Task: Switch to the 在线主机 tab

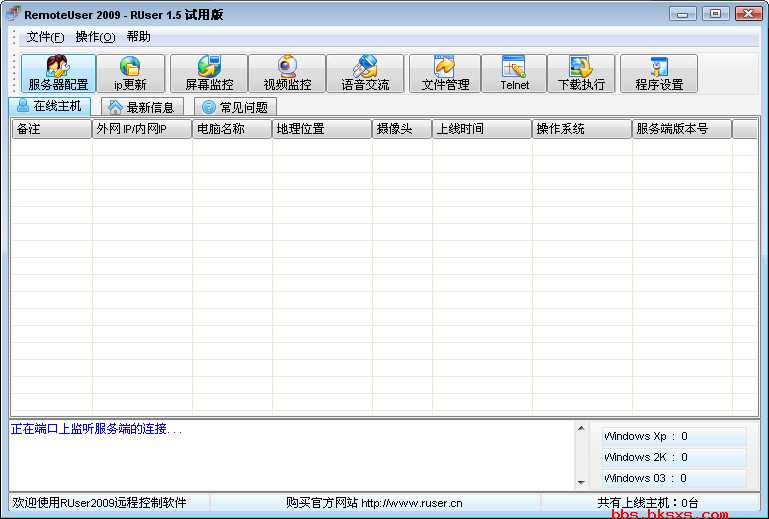Action: pos(49,106)
